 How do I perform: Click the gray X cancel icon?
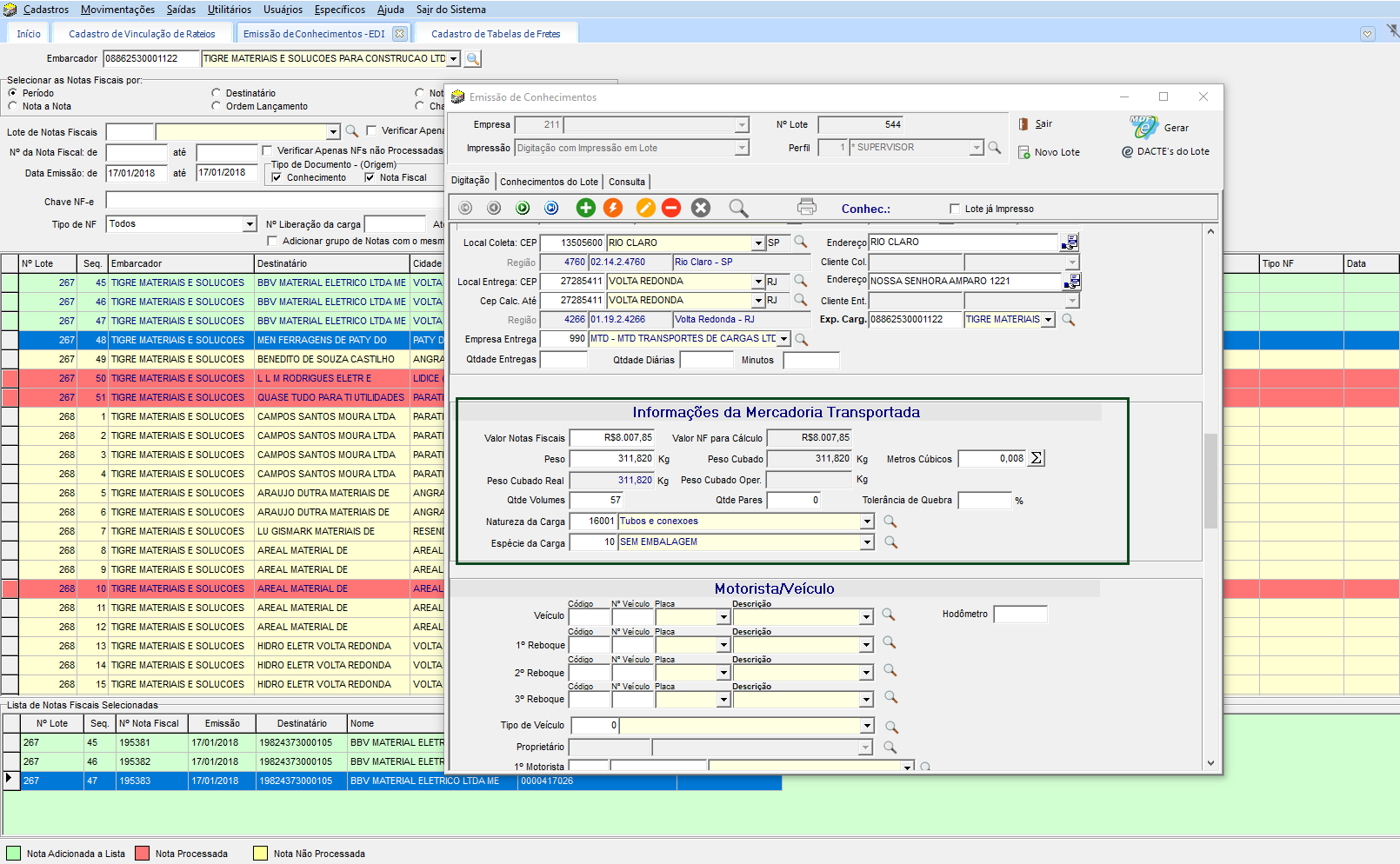701,208
